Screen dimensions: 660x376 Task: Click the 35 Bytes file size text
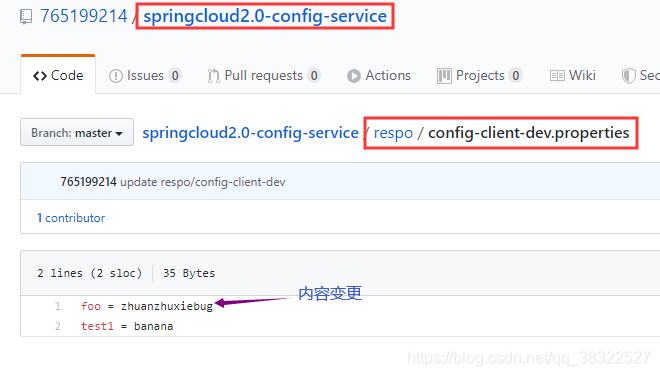click(189, 273)
